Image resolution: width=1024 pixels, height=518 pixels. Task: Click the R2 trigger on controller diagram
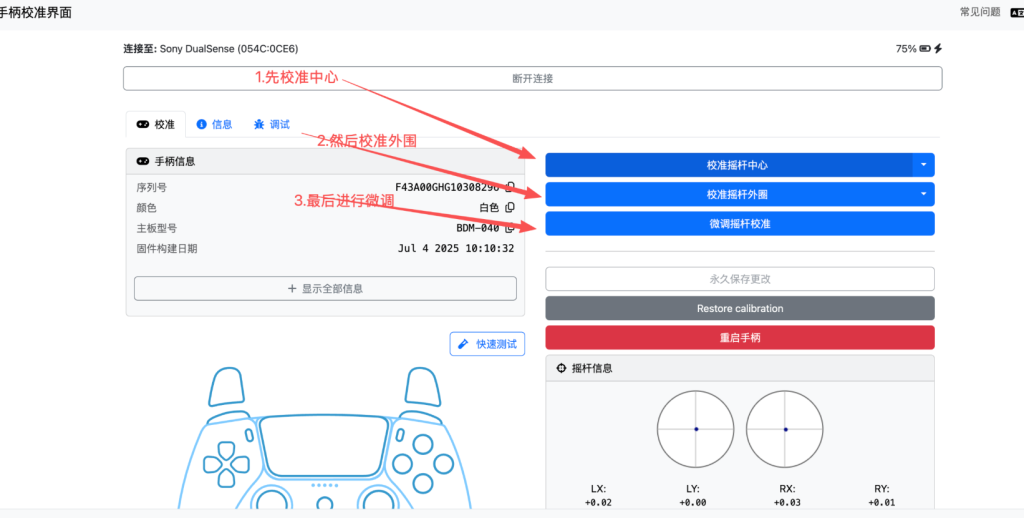click(x=425, y=387)
